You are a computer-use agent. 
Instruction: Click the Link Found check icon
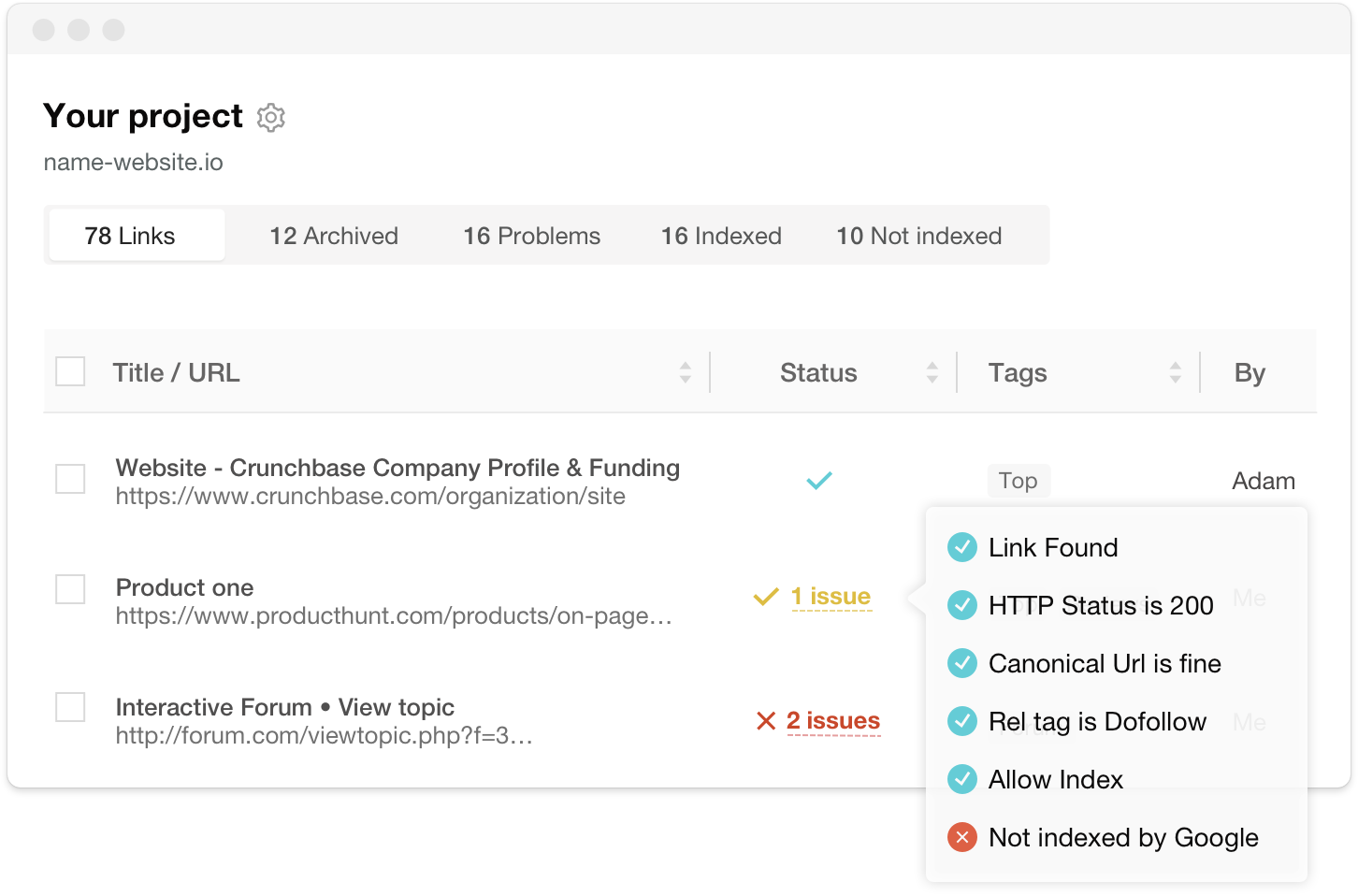tap(962, 547)
